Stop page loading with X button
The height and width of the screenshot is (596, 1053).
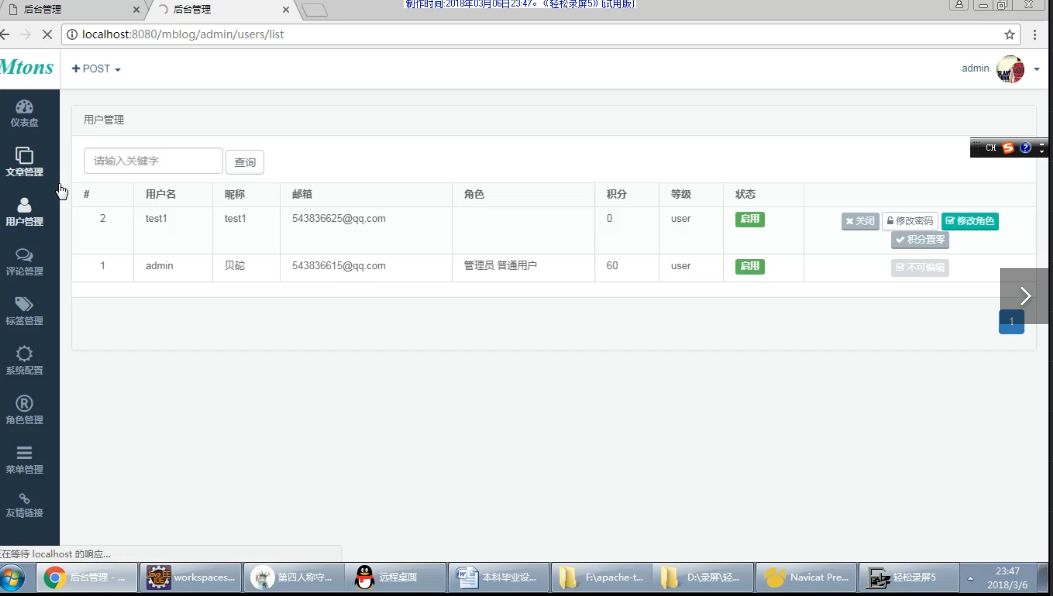coord(47,34)
